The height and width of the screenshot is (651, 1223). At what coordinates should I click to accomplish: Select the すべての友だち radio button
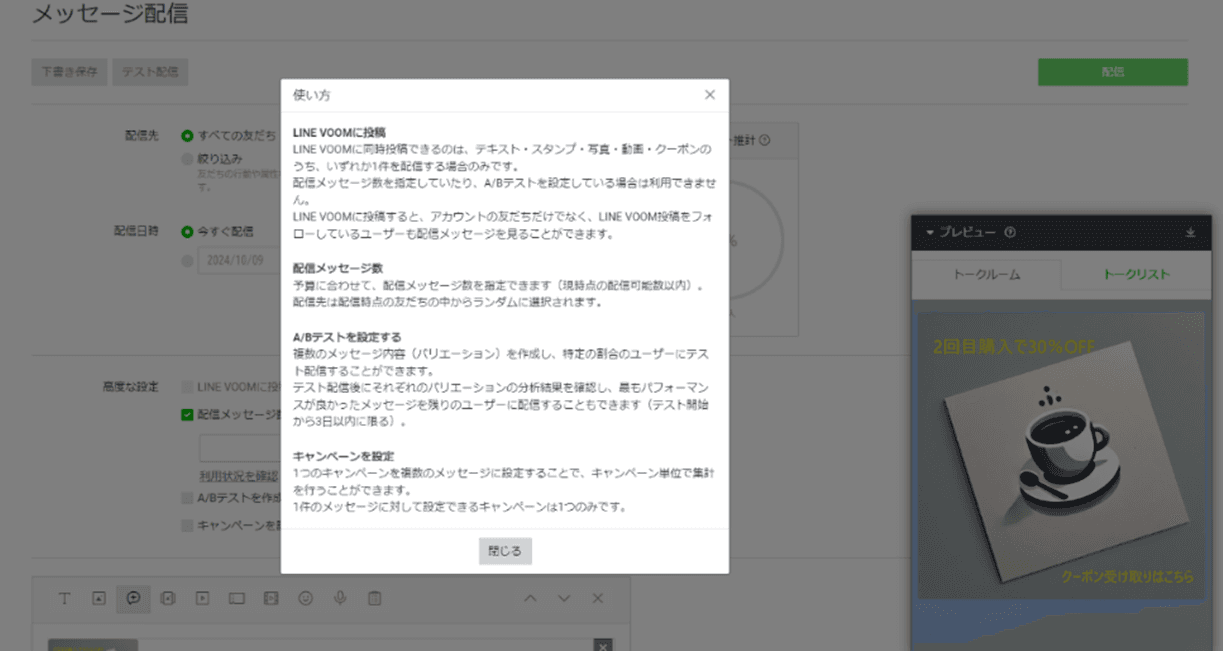click(x=187, y=136)
